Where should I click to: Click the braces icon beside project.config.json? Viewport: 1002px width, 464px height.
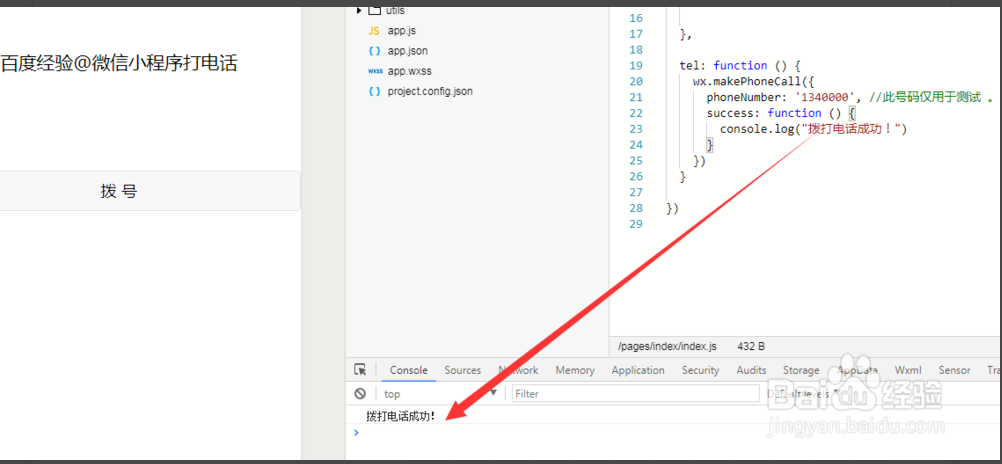point(374,91)
